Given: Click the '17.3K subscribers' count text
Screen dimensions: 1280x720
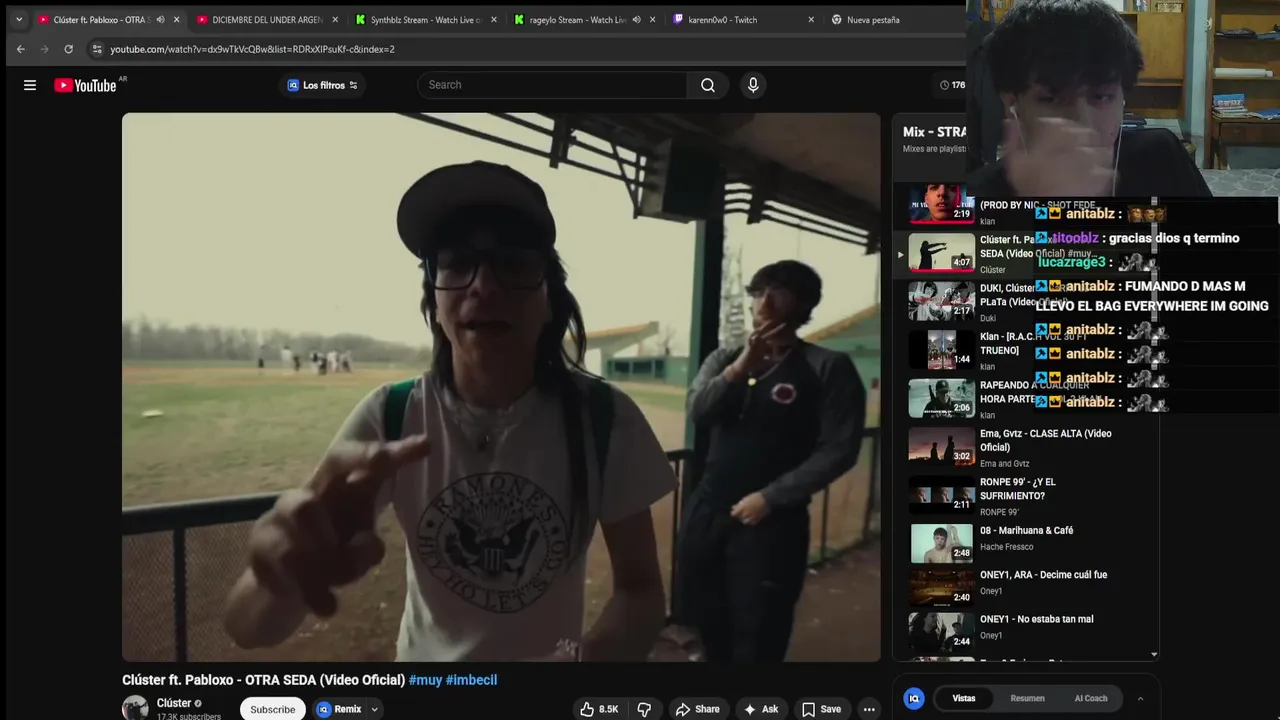Looking at the screenshot, I should click(189, 717).
